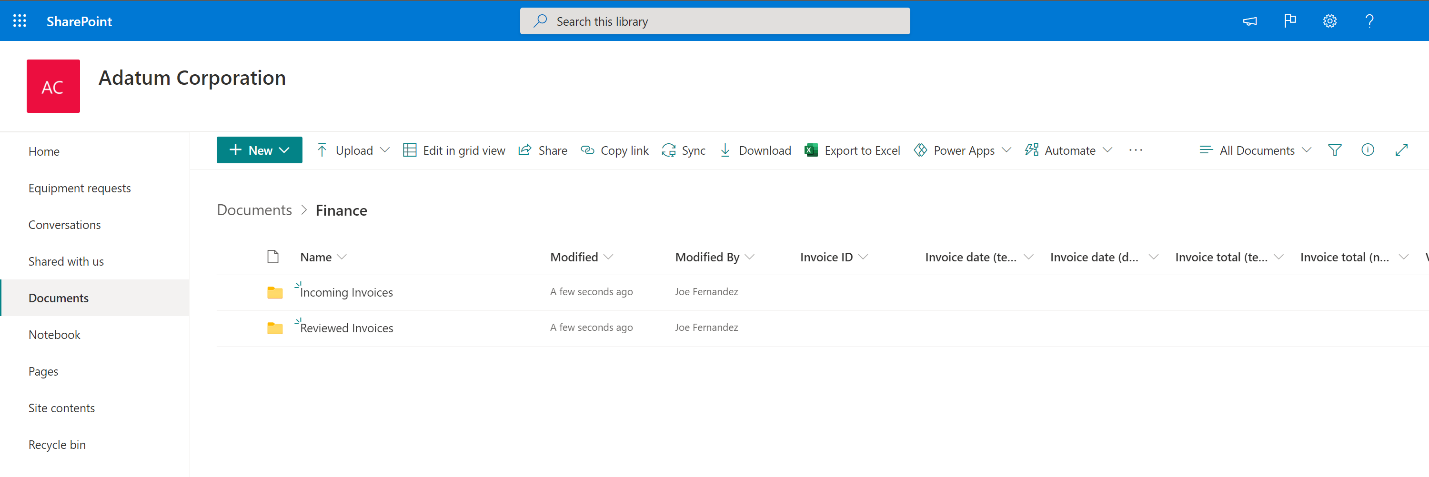Click Edit in grid view
Screen dimensions: 1429x477
[454, 150]
